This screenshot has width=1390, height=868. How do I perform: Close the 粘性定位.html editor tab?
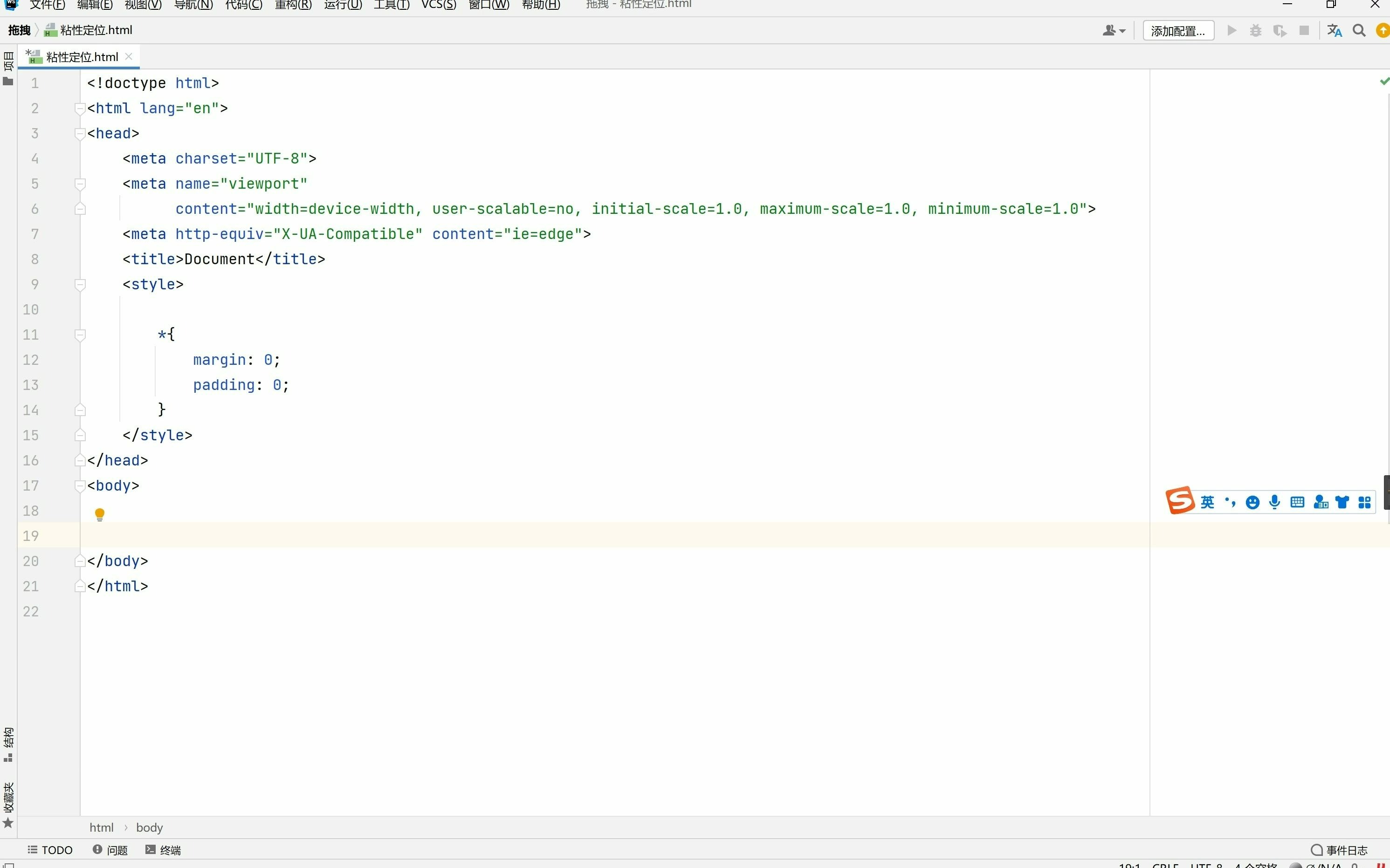[129, 56]
